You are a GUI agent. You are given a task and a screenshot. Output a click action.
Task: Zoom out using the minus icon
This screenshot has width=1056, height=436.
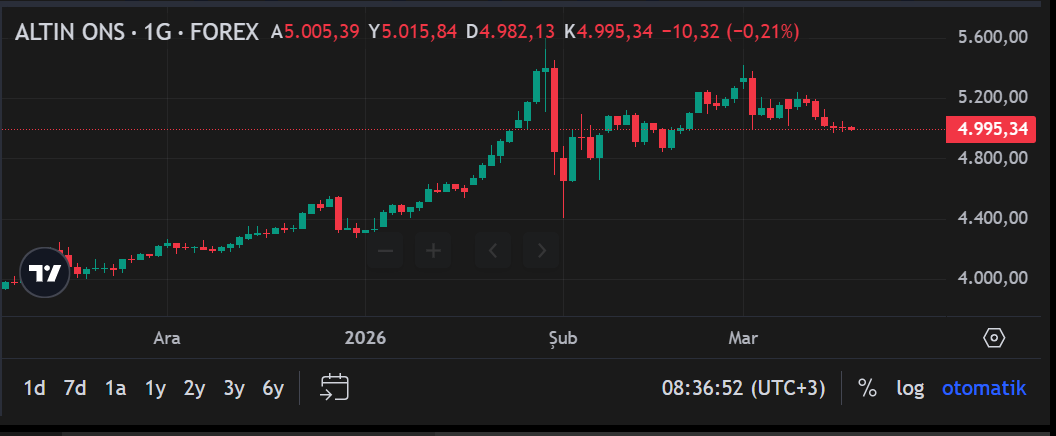click(386, 250)
